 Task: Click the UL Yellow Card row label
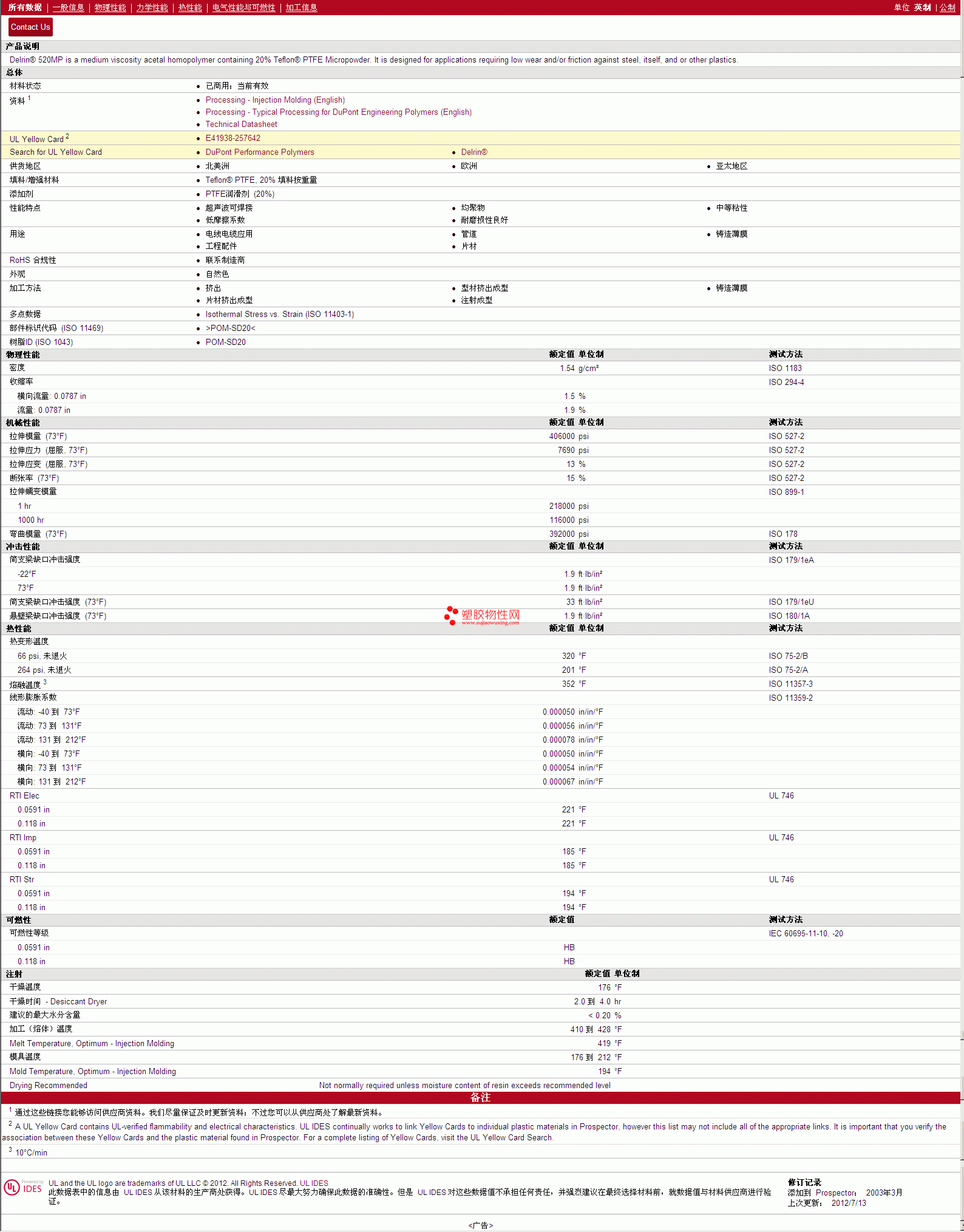[x=39, y=138]
